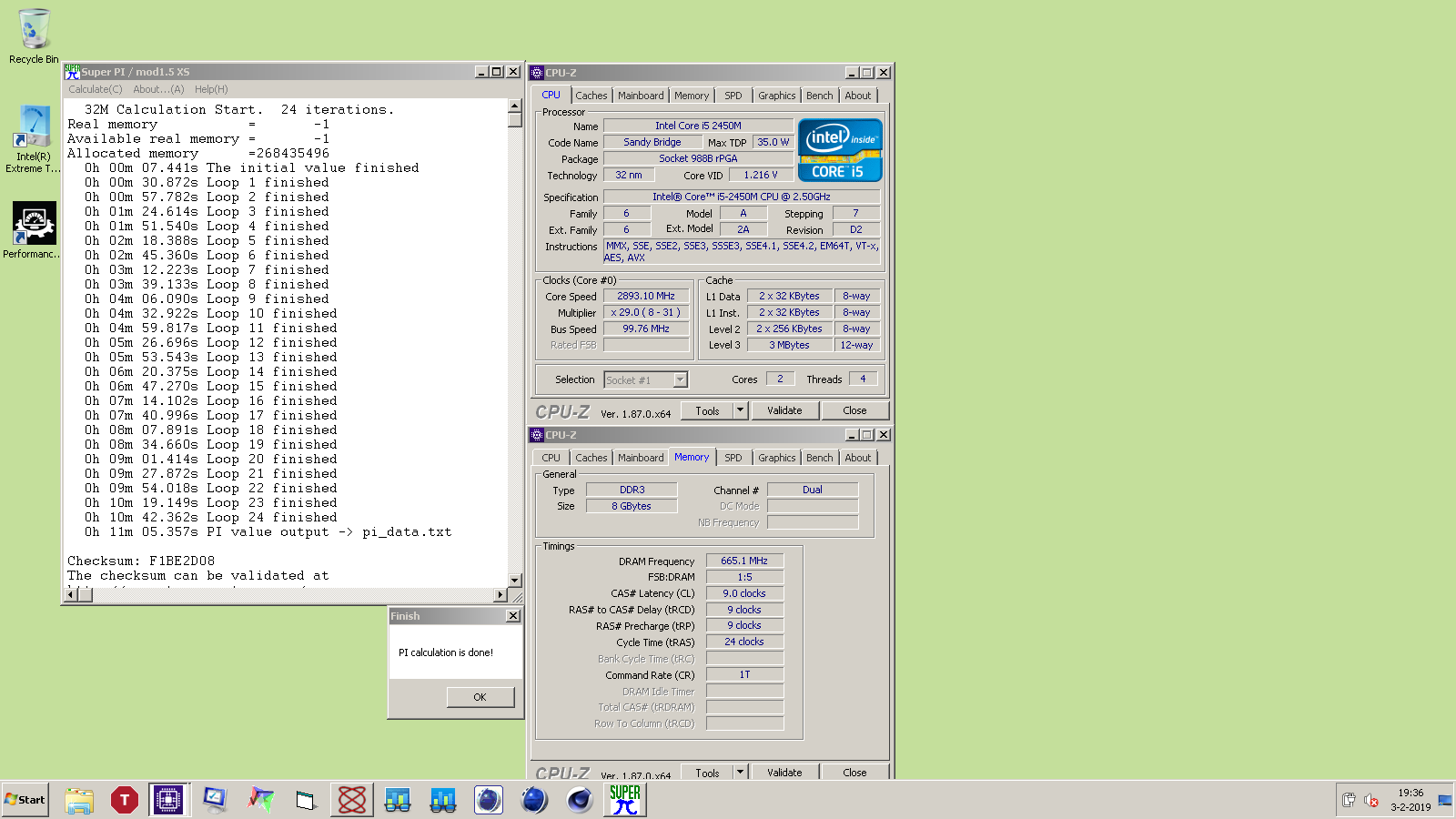This screenshot has height=819, width=1456.
Task: Click the show desktop tray icon
Action: pos(1445,800)
